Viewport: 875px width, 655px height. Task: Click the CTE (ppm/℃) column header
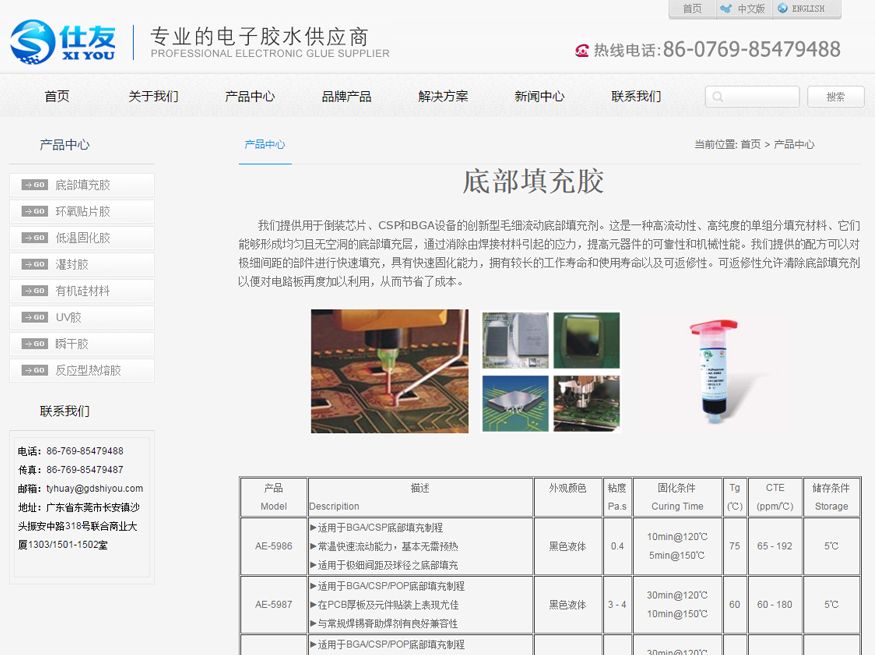775,497
